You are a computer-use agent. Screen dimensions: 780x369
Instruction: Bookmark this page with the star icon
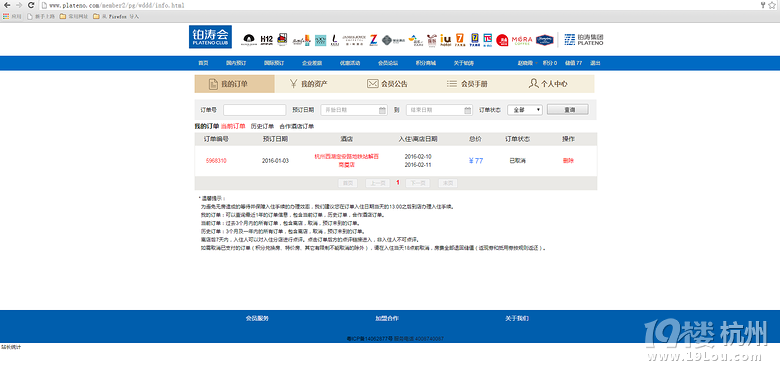click(772, 5)
